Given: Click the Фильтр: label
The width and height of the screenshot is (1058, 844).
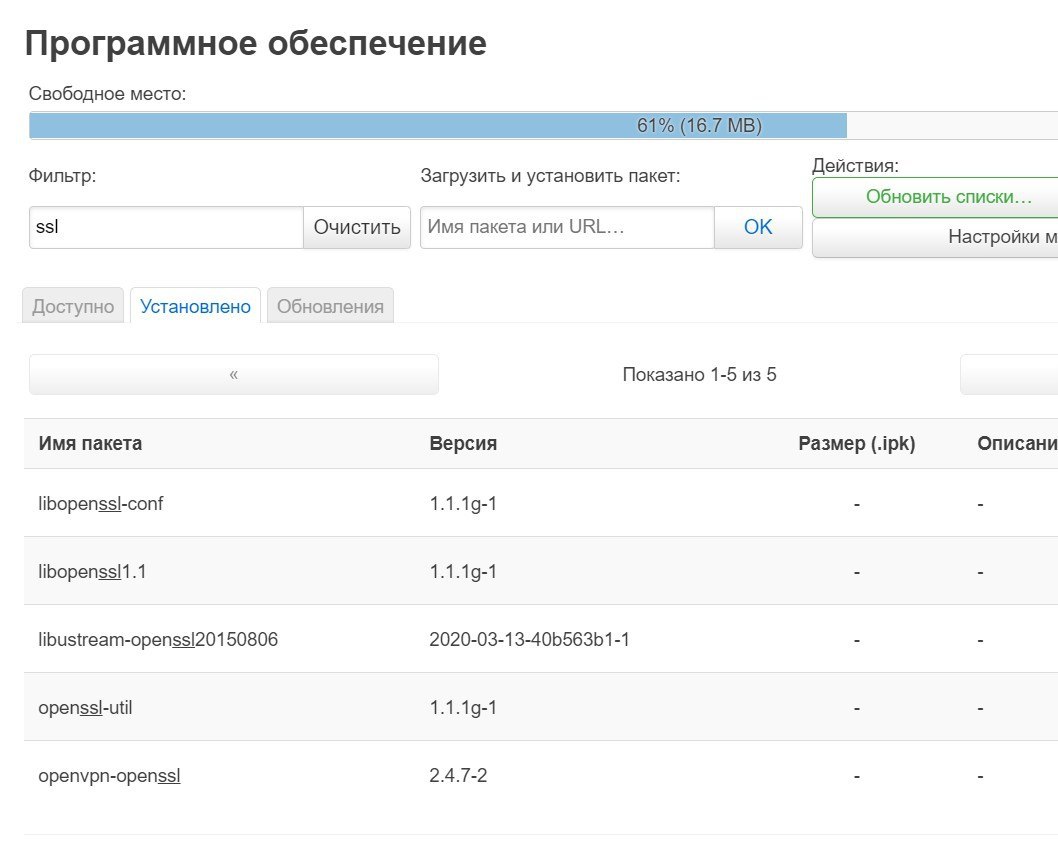Looking at the screenshot, I should pyautogui.click(x=62, y=176).
